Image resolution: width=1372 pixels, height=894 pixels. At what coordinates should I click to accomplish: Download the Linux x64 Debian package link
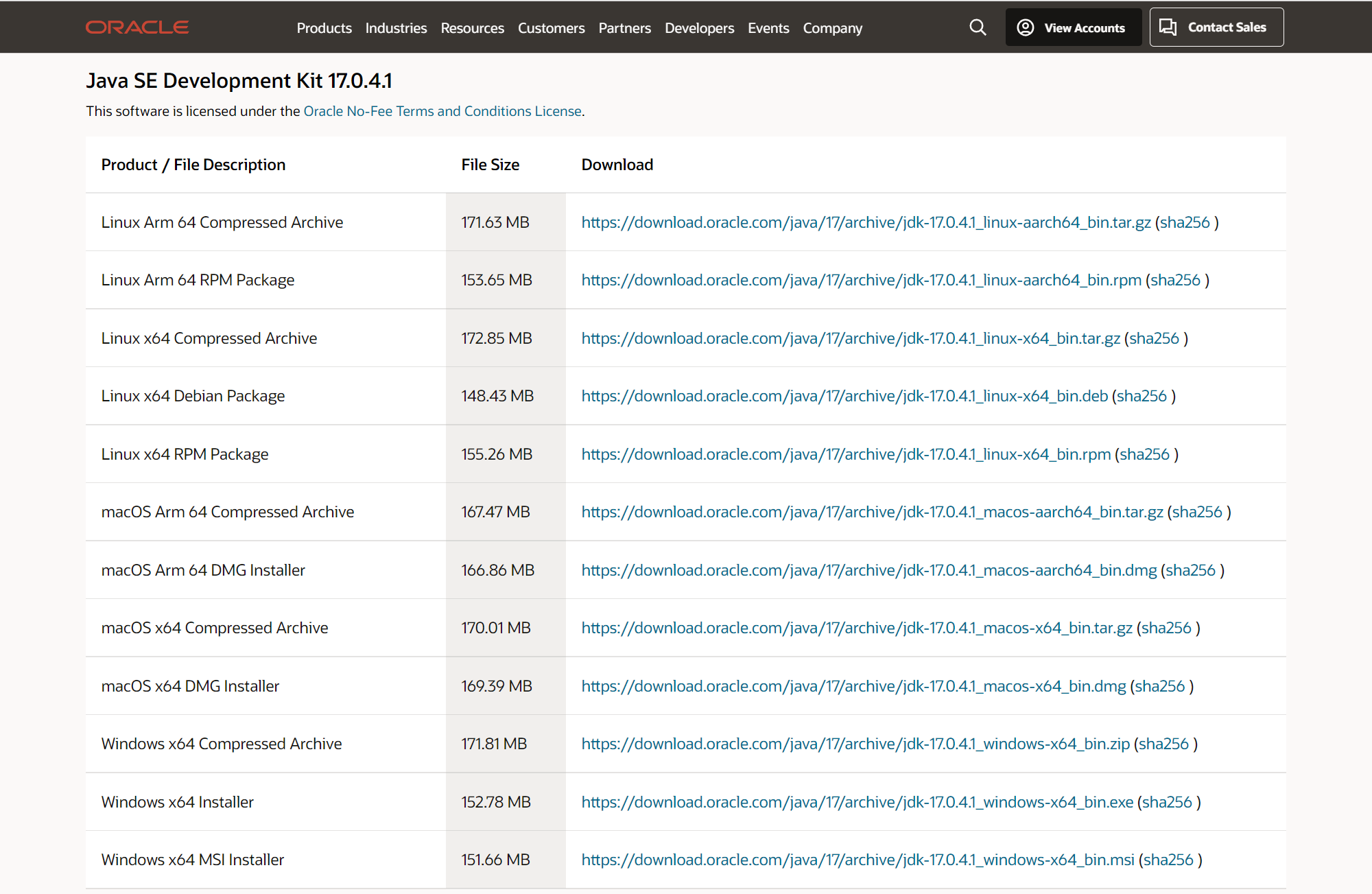[844, 396]
